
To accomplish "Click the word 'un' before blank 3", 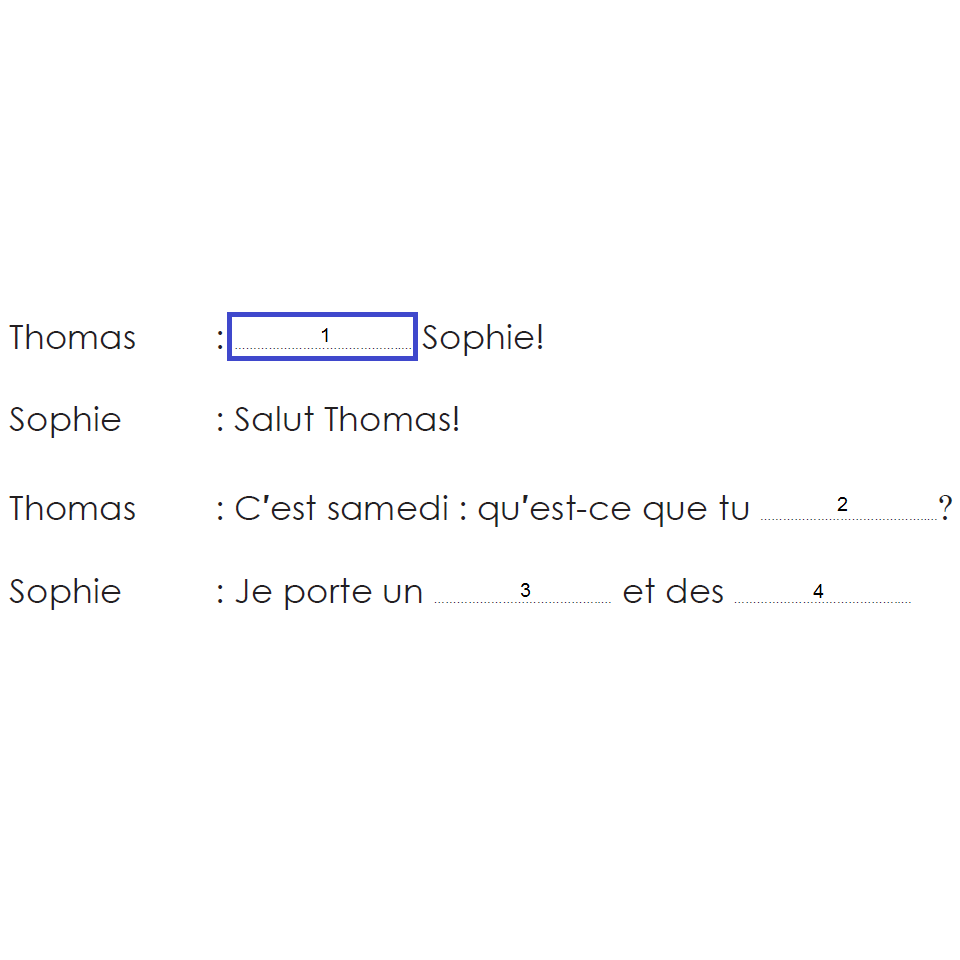I will coord(403,593).
